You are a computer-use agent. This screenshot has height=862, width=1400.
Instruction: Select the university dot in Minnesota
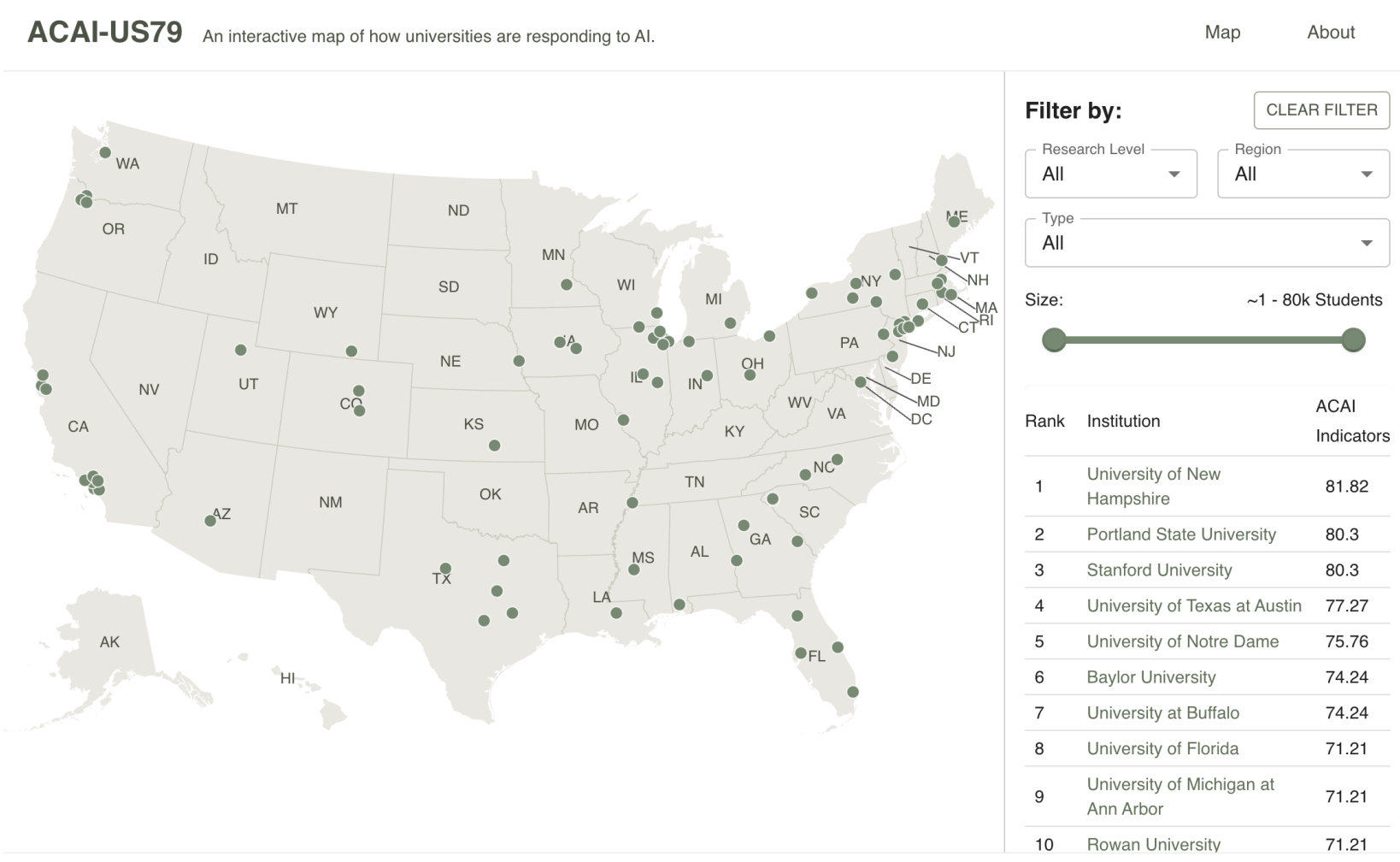tap(567, 285)
